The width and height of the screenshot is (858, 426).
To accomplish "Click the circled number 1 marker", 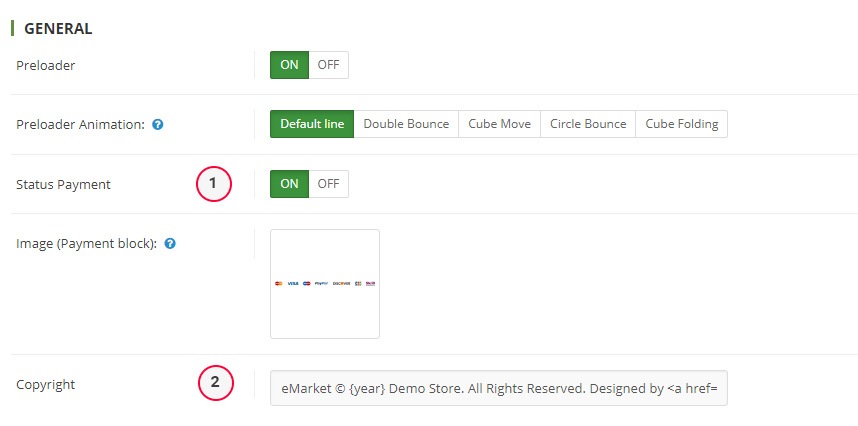I will pyautogui.click(x=214, y=184).
